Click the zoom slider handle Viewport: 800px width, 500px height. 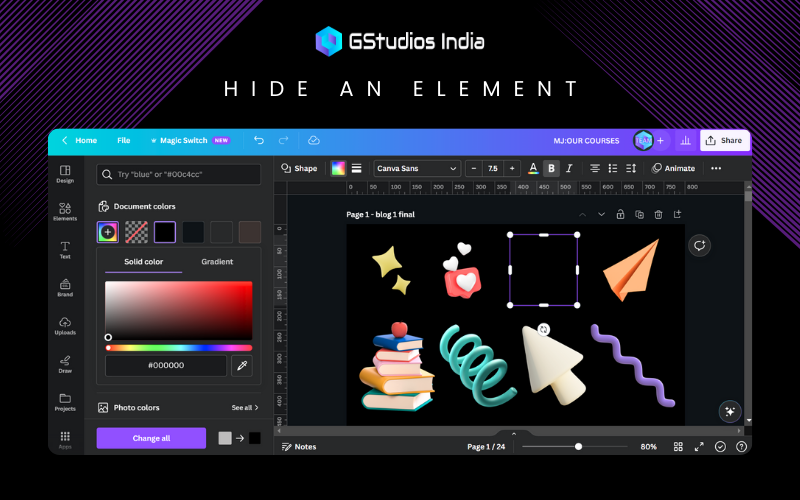pos(578,446)
